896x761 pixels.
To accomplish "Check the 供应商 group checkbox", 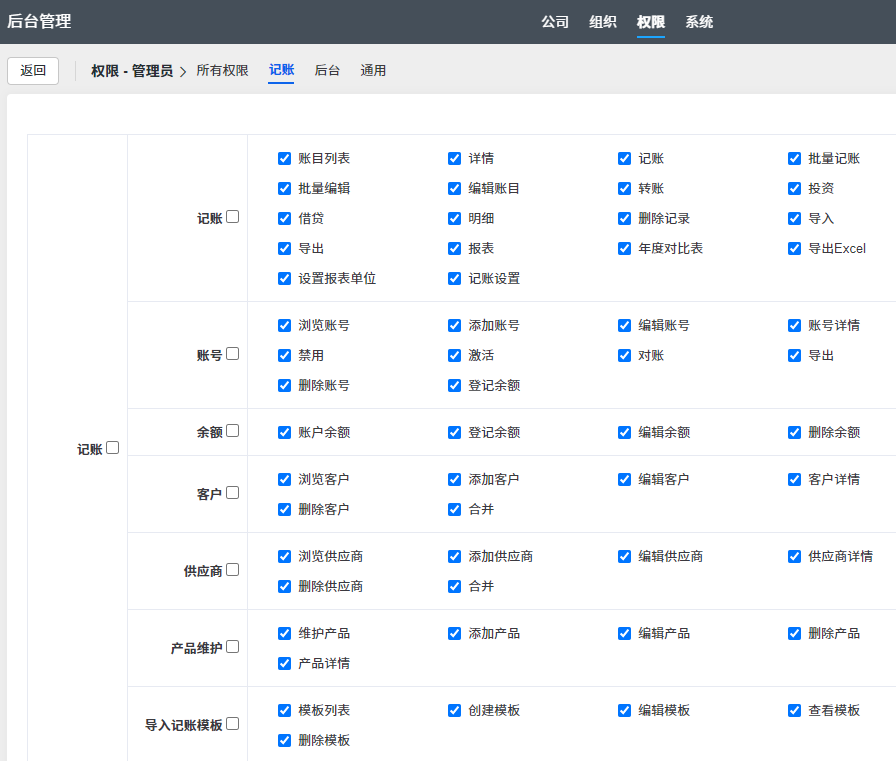I will tap(233, 570).
